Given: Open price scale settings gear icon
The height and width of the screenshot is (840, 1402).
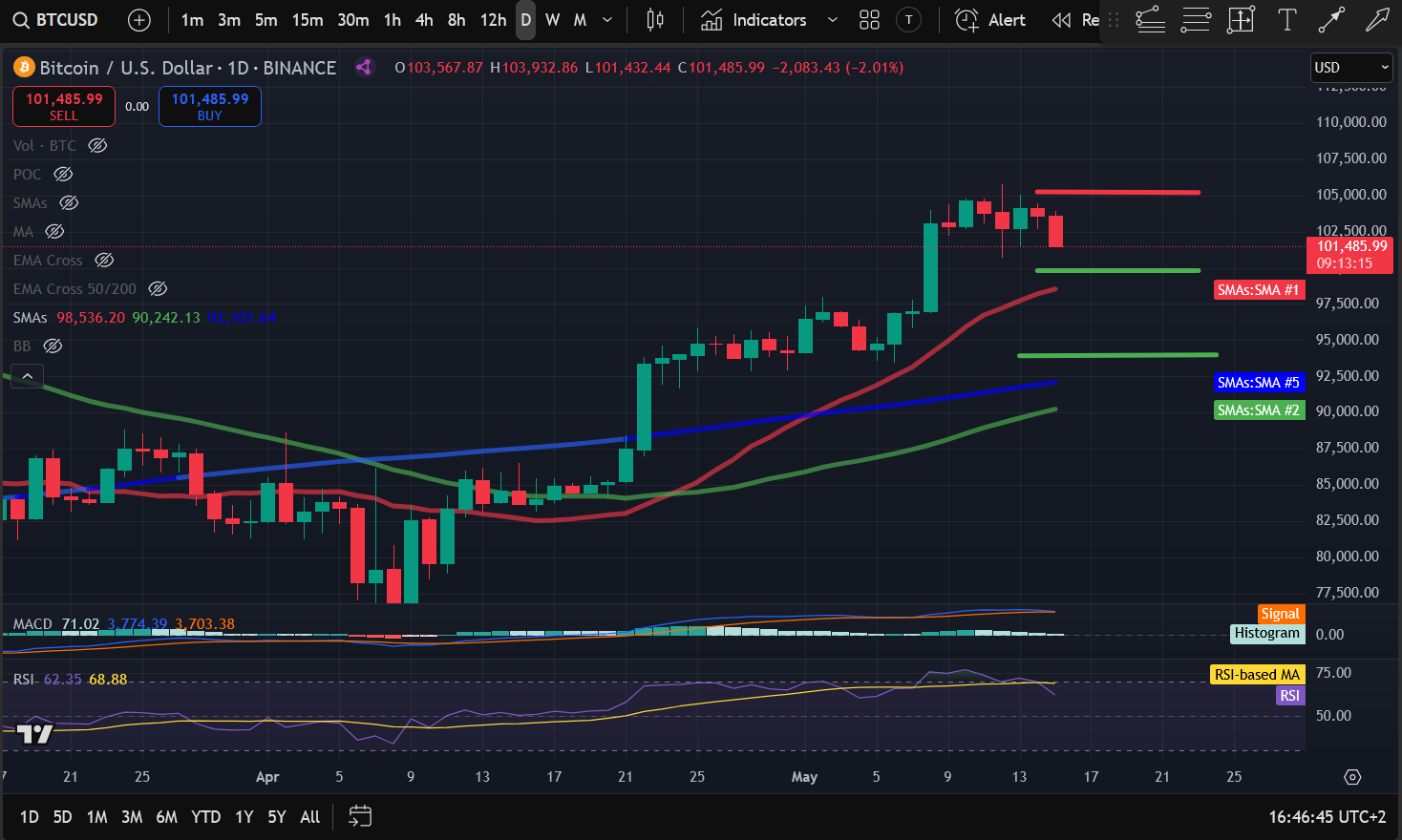Looking at the screenshot, I should [1352, 777].
